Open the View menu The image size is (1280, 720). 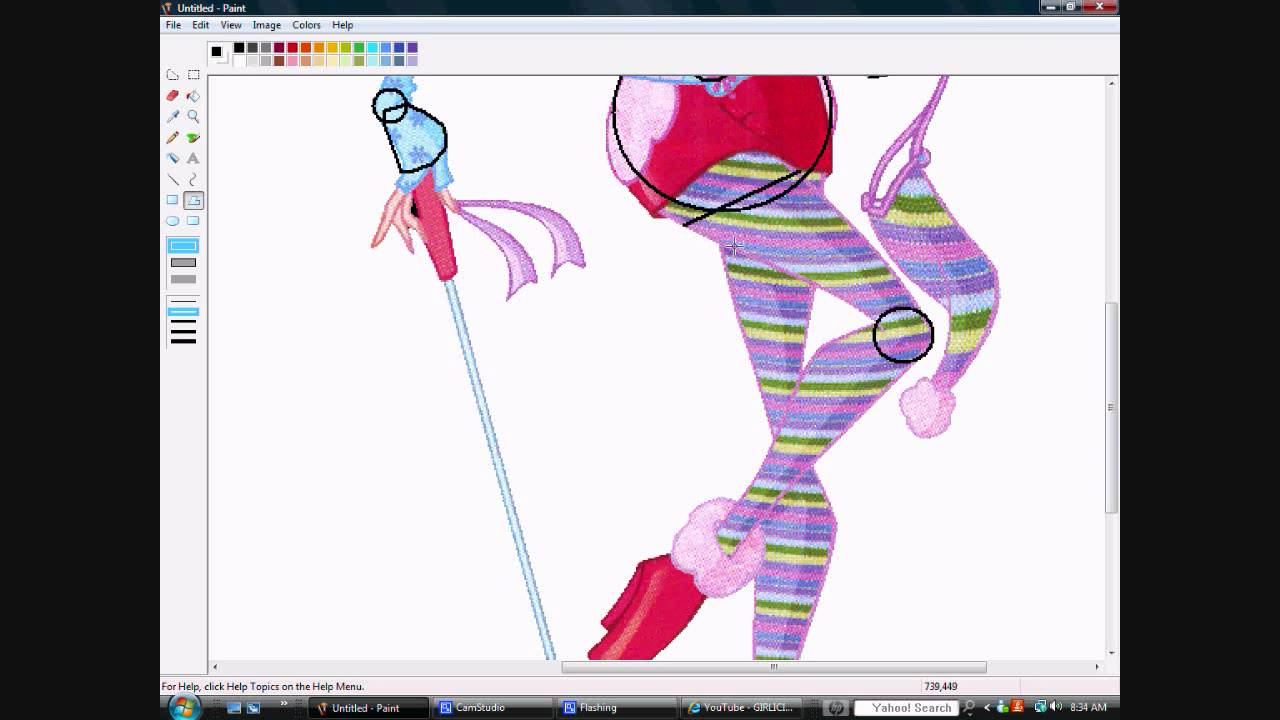tap(231, 25)
